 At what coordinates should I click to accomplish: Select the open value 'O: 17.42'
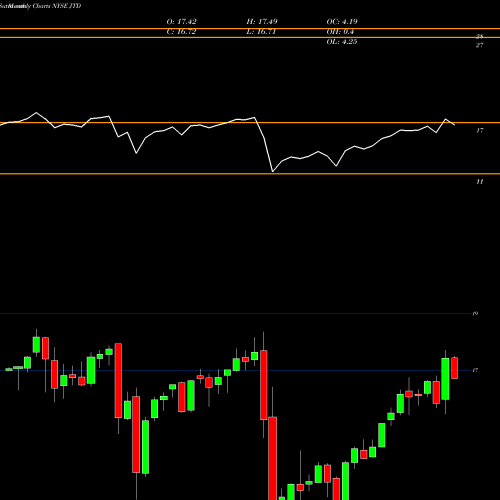coord(182,22)
